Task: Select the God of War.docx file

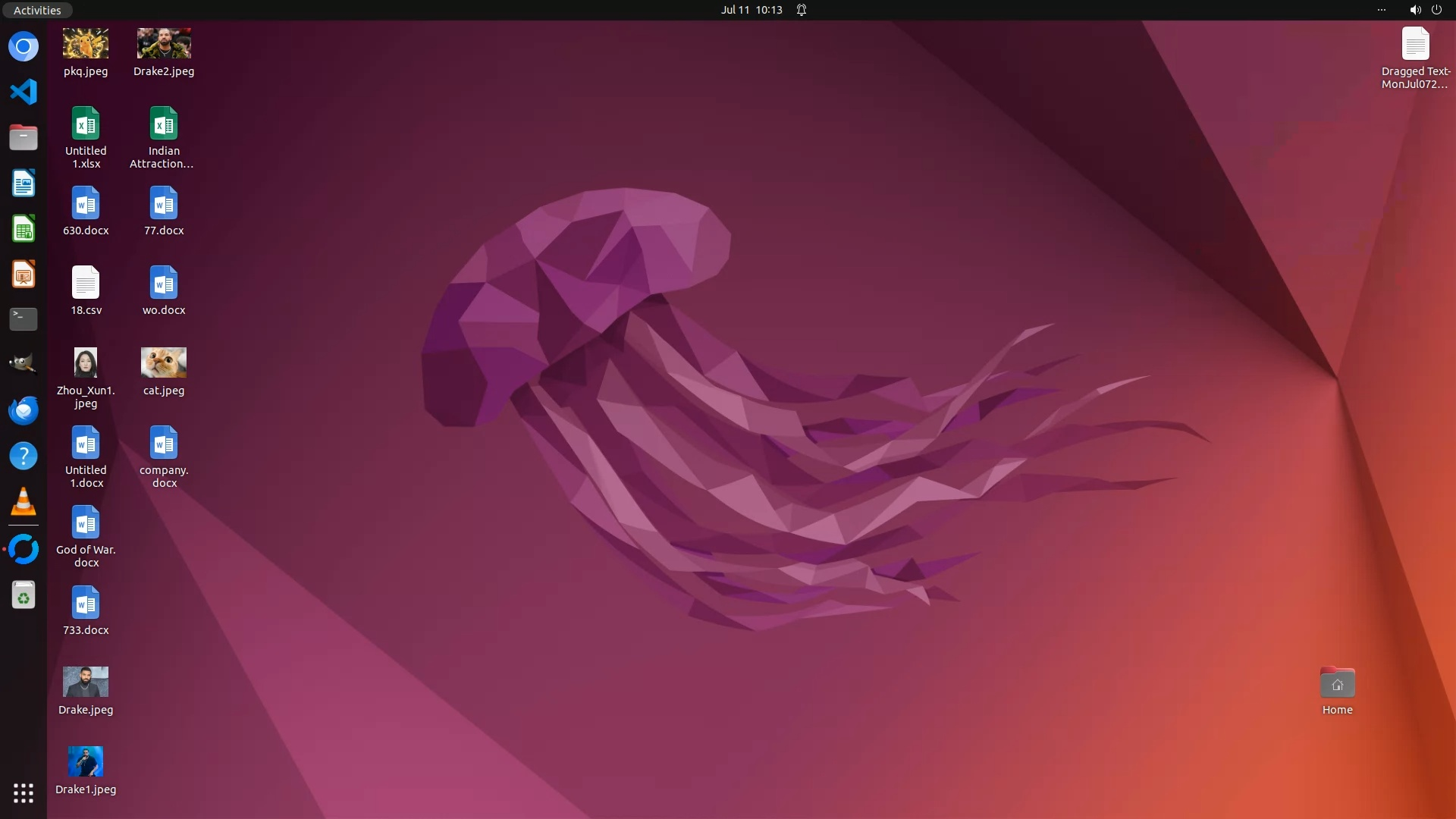Action: click(x=86, y=523)
